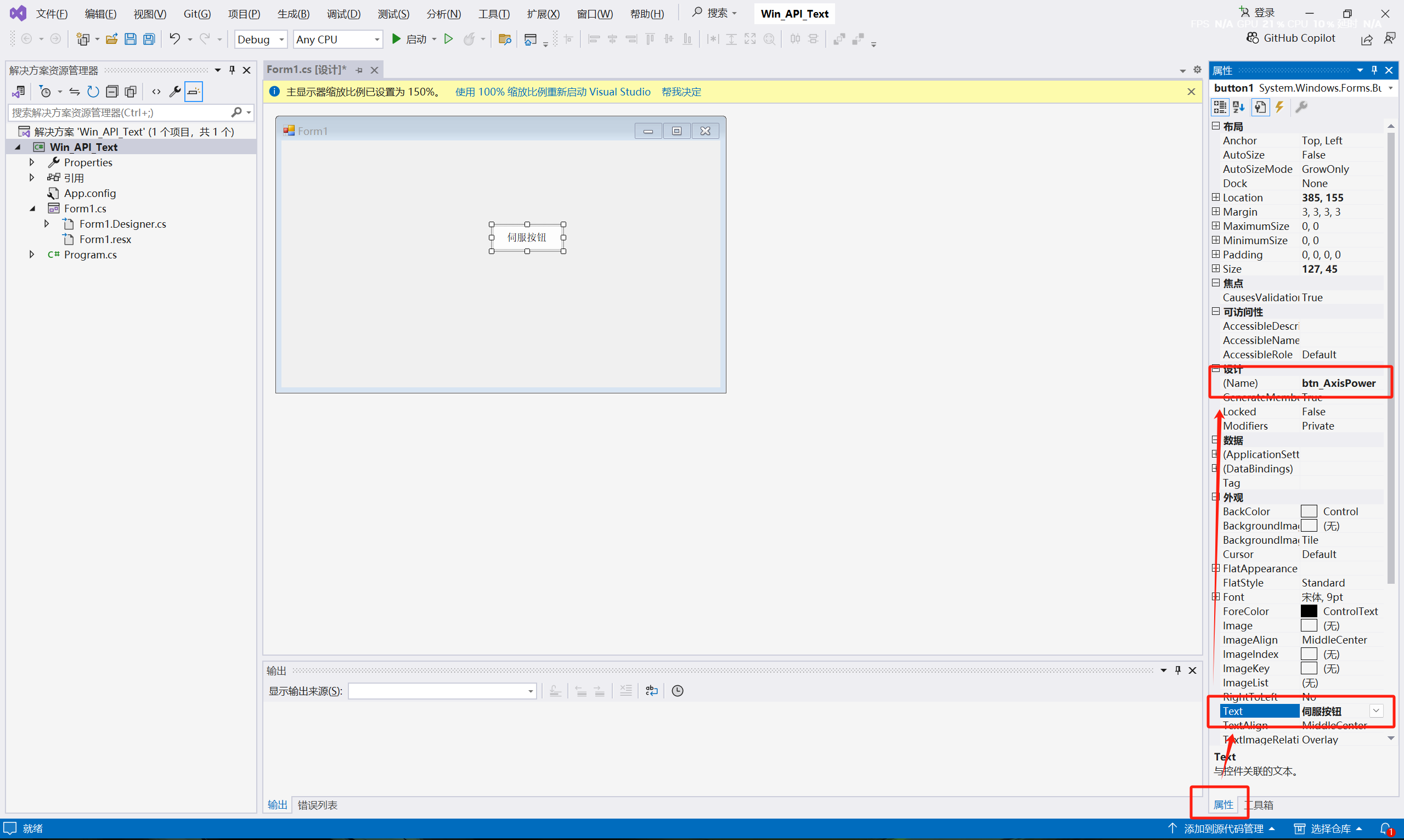Open the 工具(T) menu
Image resolution: width=1404 pixels, height=840 pixels.
[494, 14]
